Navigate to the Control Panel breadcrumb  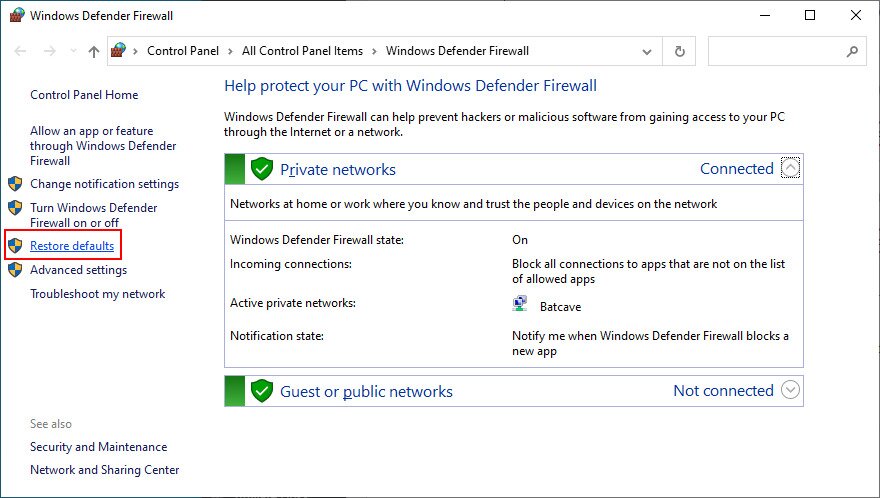(183, 51)
